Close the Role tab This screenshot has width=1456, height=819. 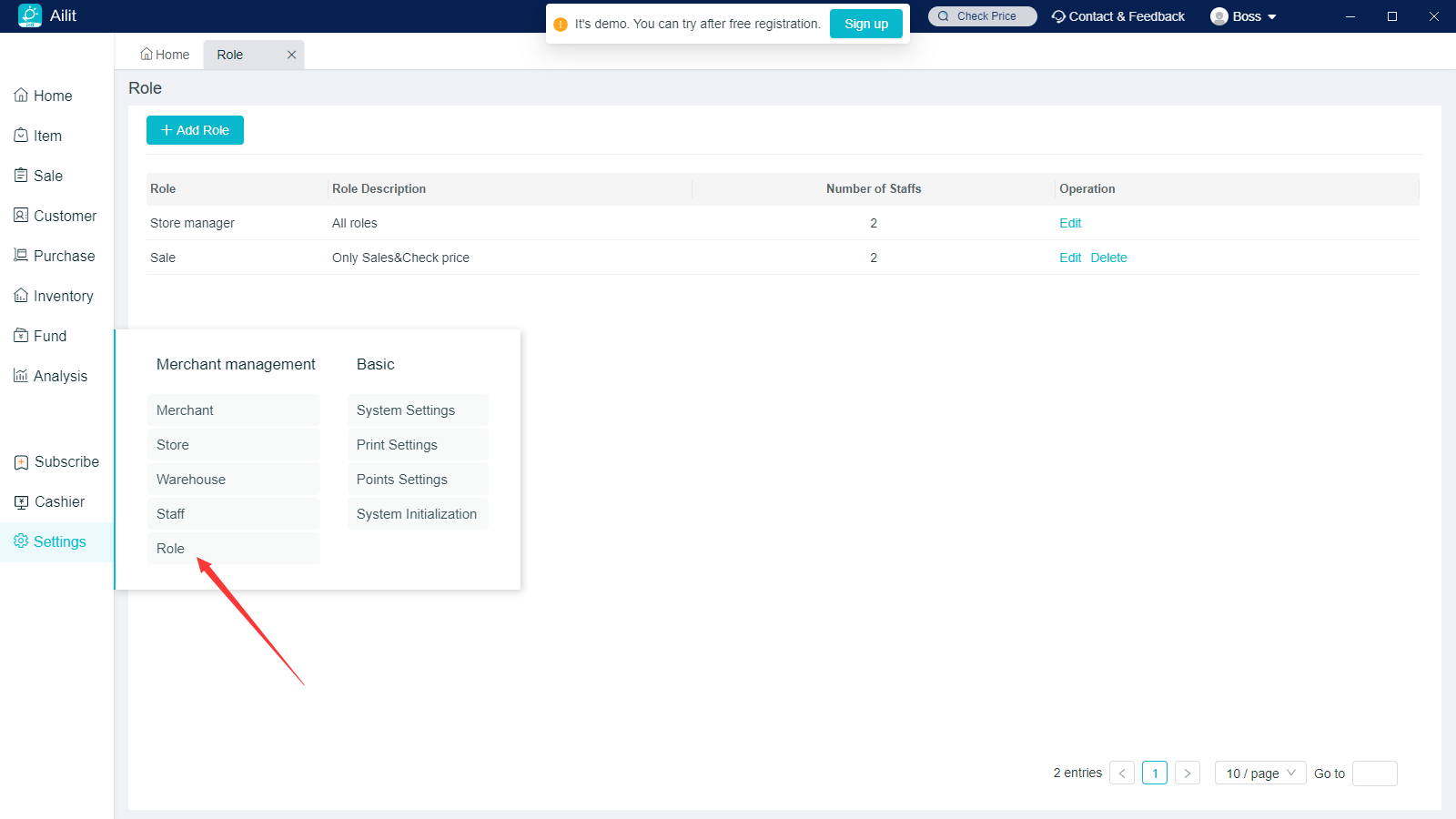(291, 55)
